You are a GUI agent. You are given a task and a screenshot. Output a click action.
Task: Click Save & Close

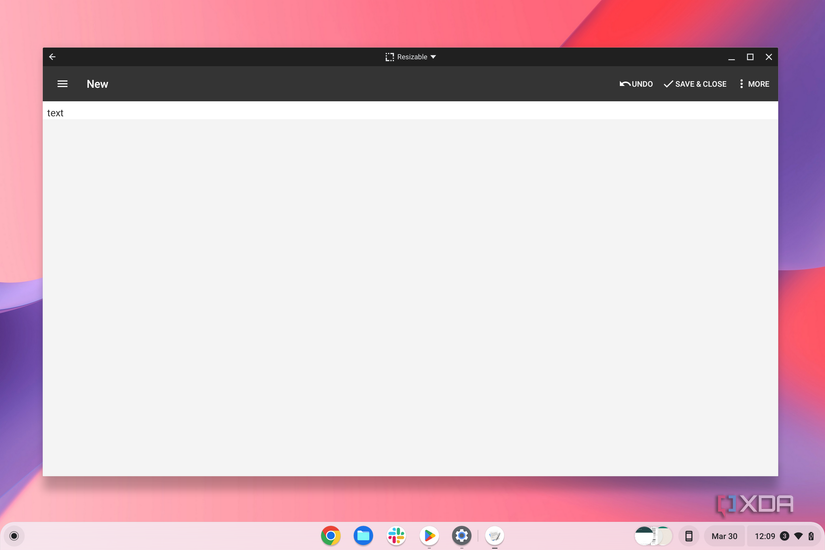tap(695, 84)
